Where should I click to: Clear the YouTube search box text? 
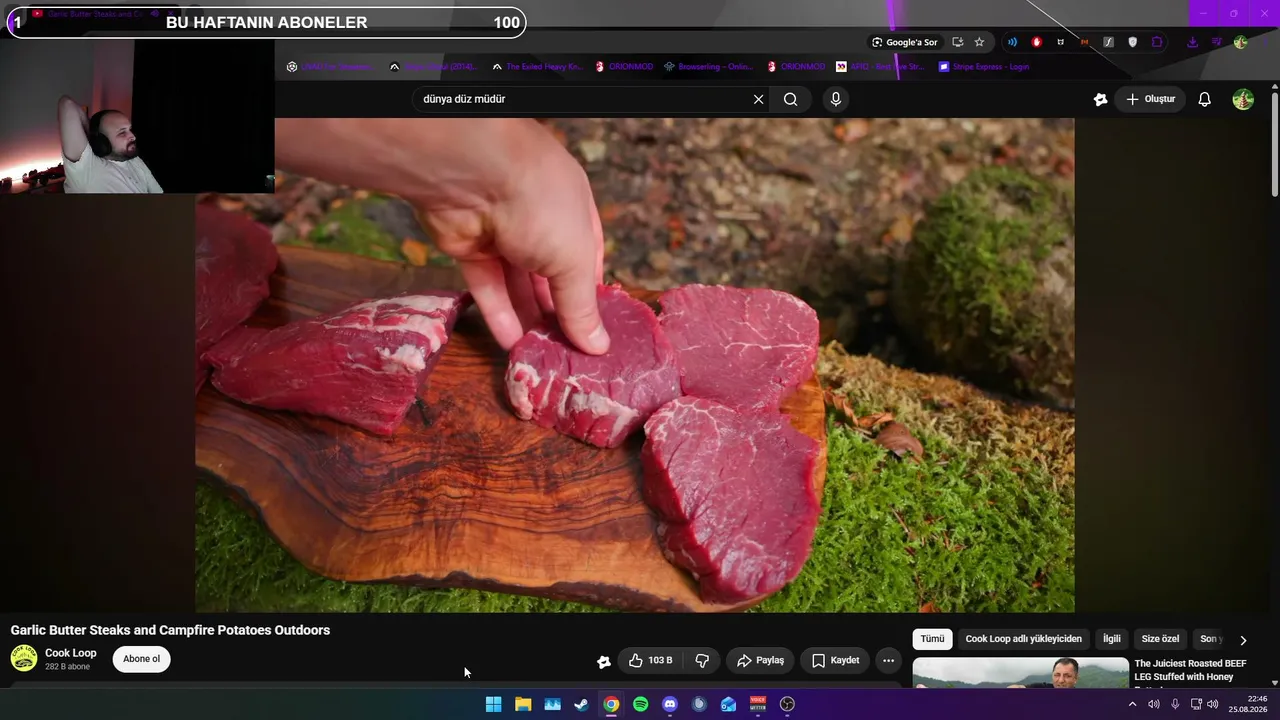click(758, 99)
